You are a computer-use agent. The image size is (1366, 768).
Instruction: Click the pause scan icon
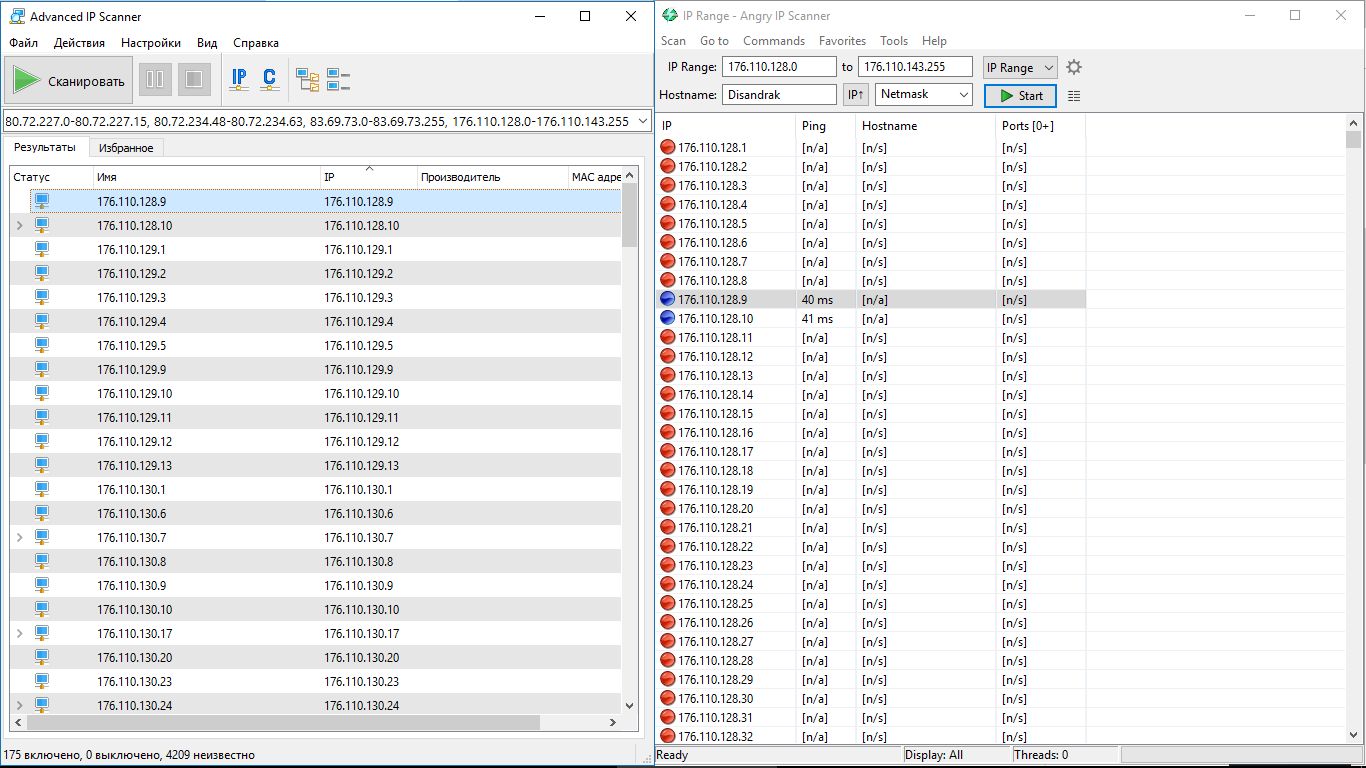[x=155, y=80]
